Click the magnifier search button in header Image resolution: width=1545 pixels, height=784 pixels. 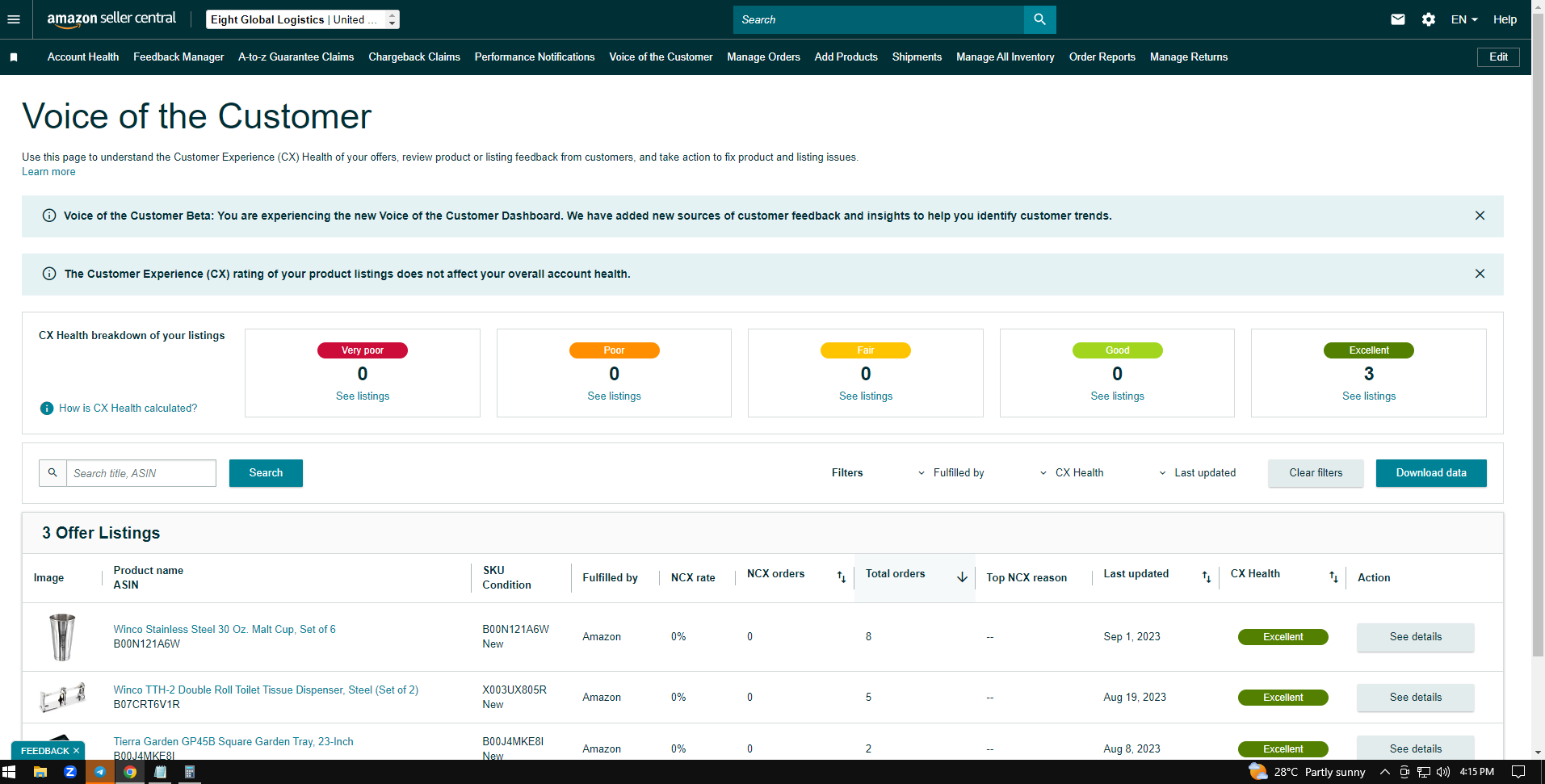[1039, 19]
